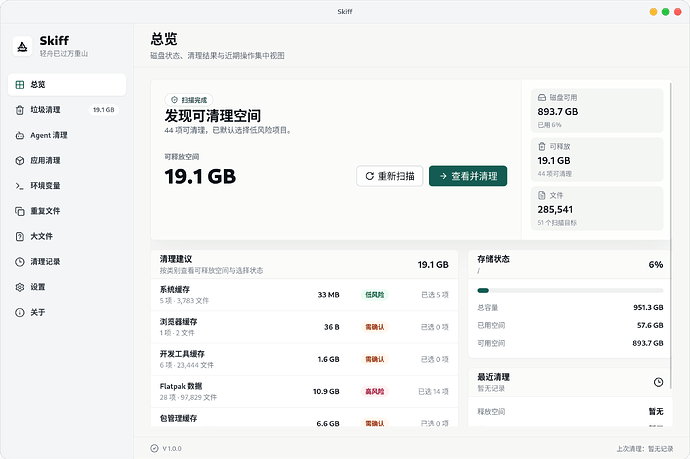690x459 pixels.
Task: Select the 开发工具缓存 row
Action: pos(304,359)
